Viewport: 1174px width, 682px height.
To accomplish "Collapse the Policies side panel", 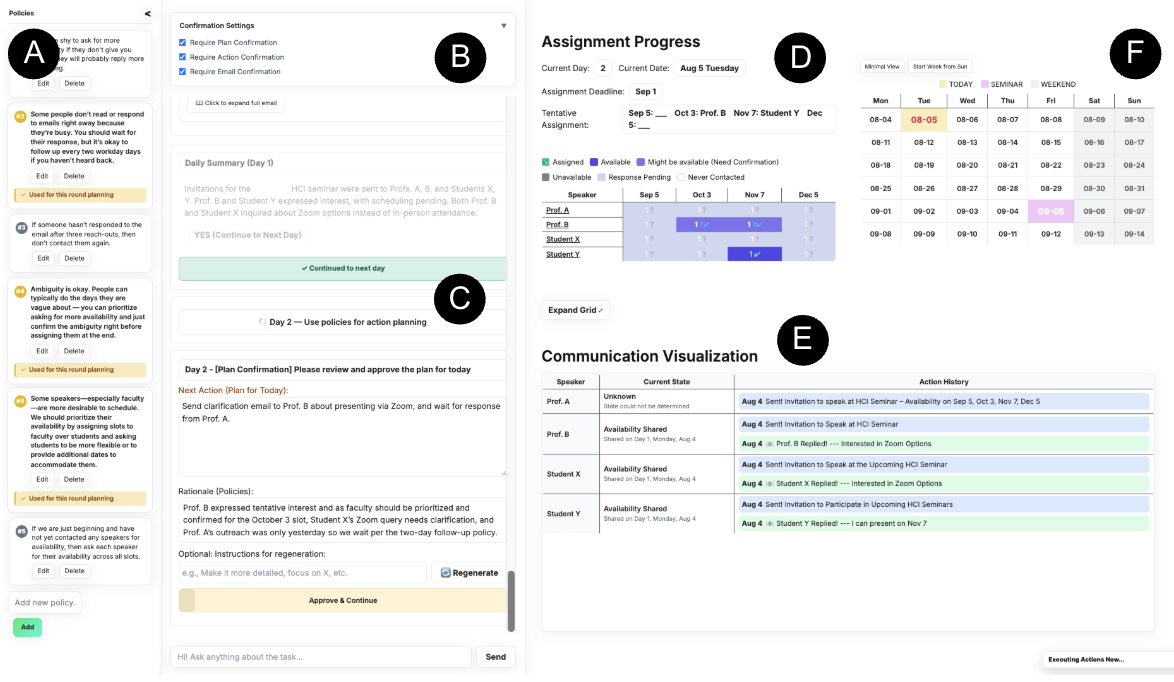I will (x=147, y=13).
